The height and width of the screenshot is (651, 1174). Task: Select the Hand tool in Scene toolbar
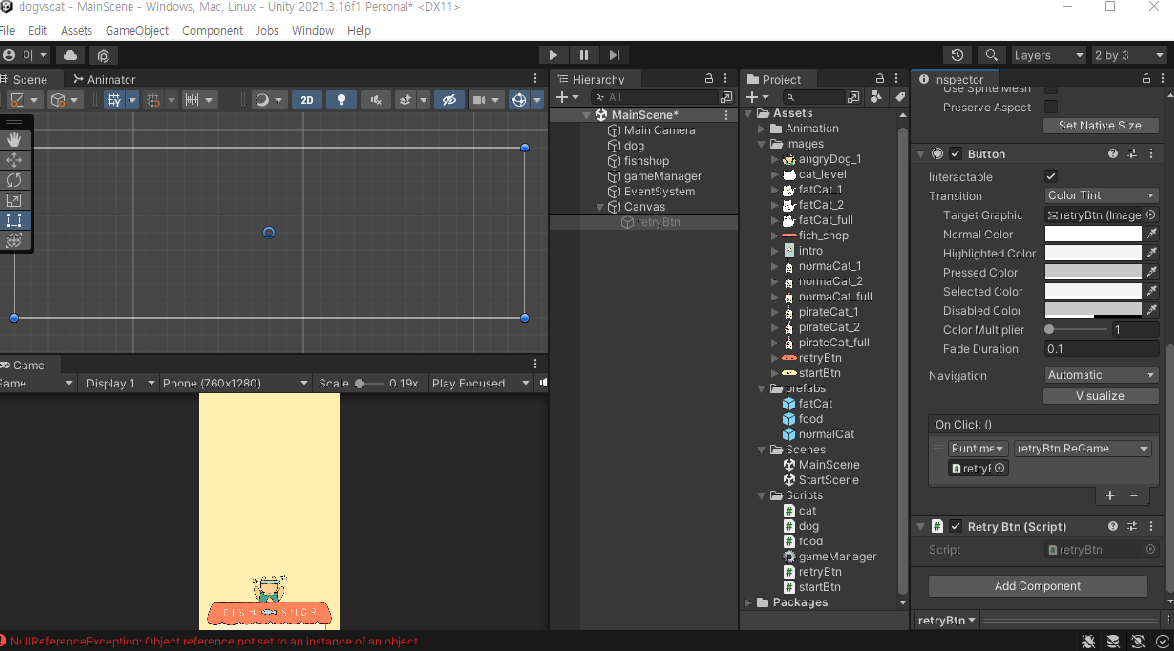click(x=14, y=140)
